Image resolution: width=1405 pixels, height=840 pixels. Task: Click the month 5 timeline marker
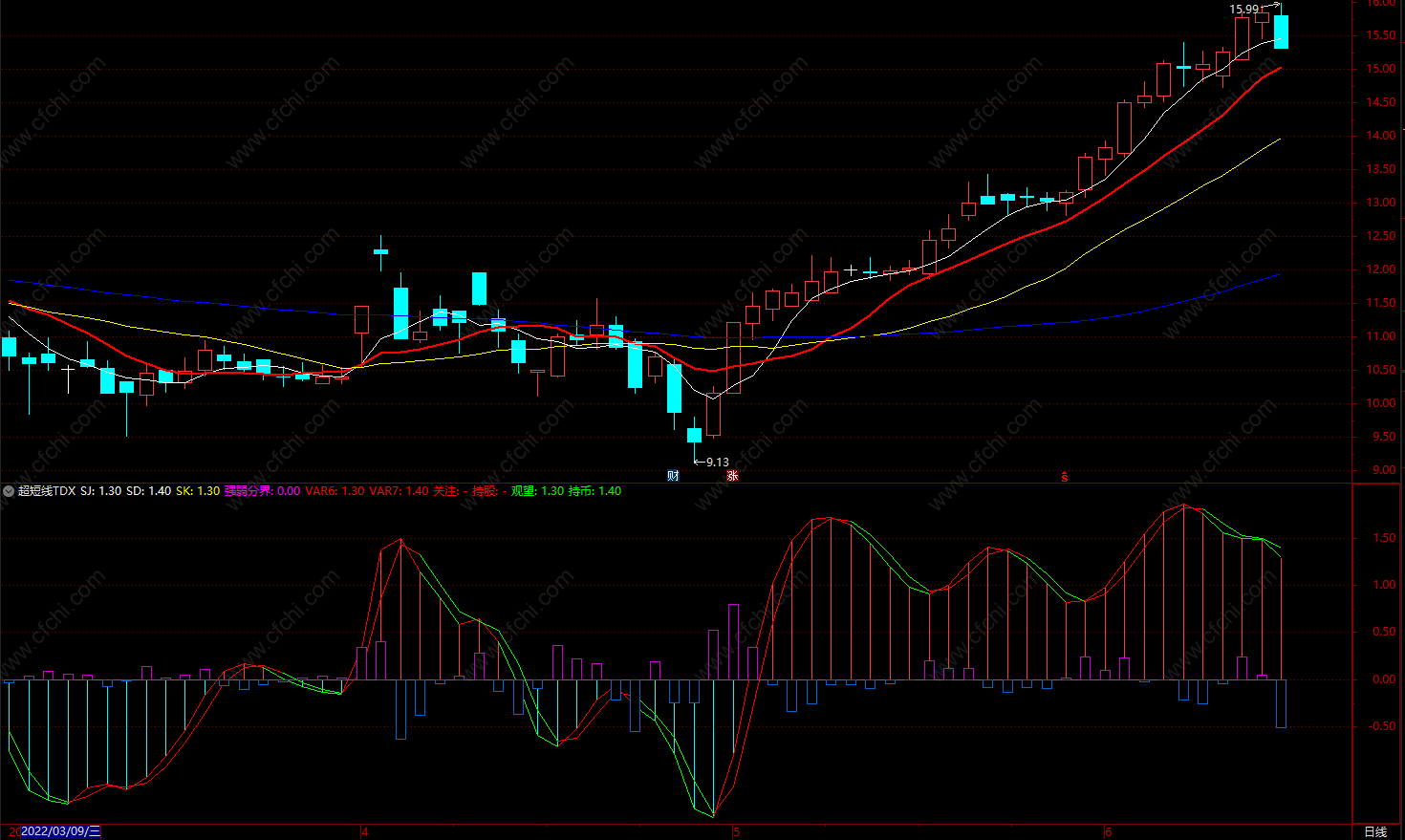[x=736, y=831]
